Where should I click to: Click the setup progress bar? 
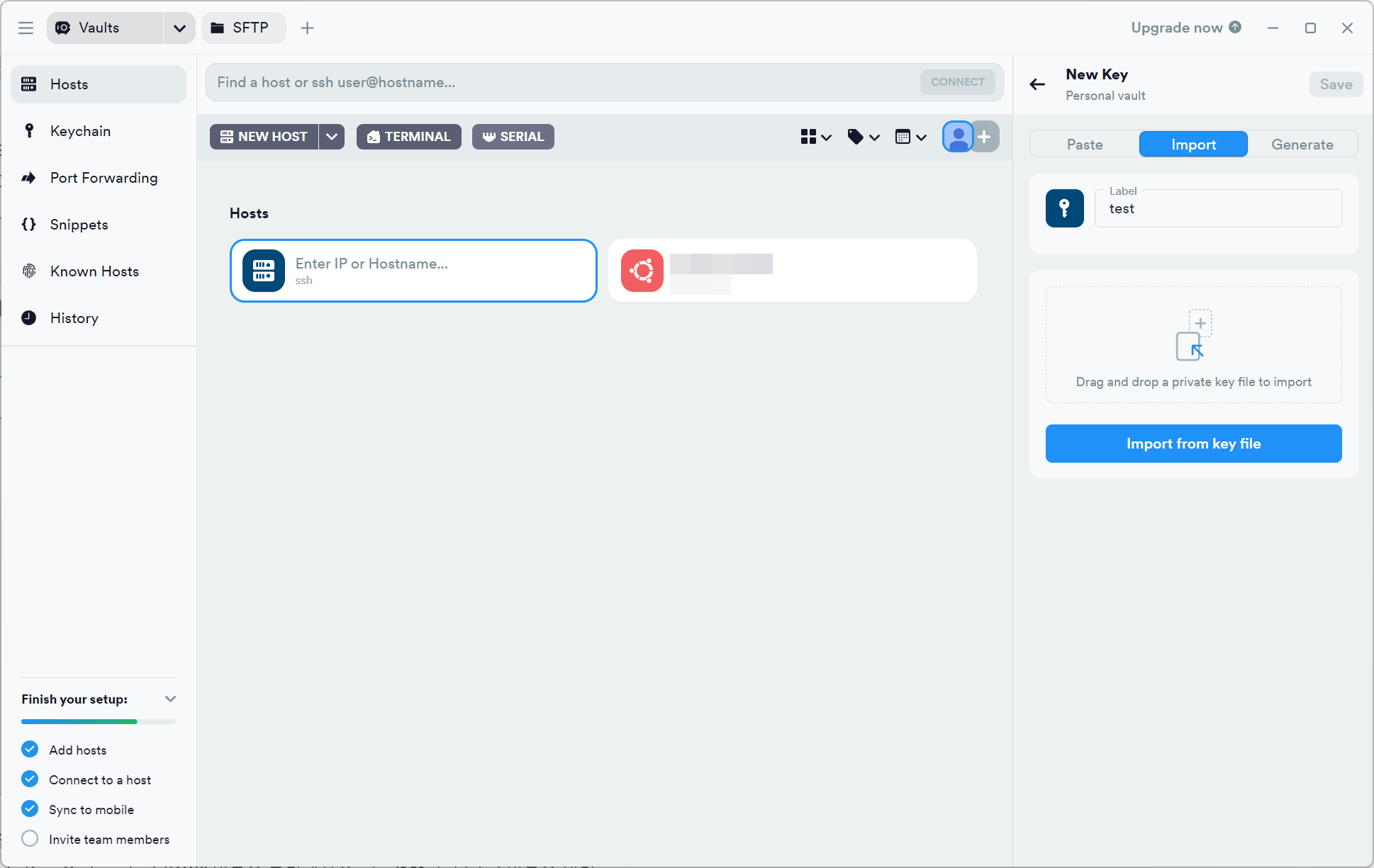(99, 721)
